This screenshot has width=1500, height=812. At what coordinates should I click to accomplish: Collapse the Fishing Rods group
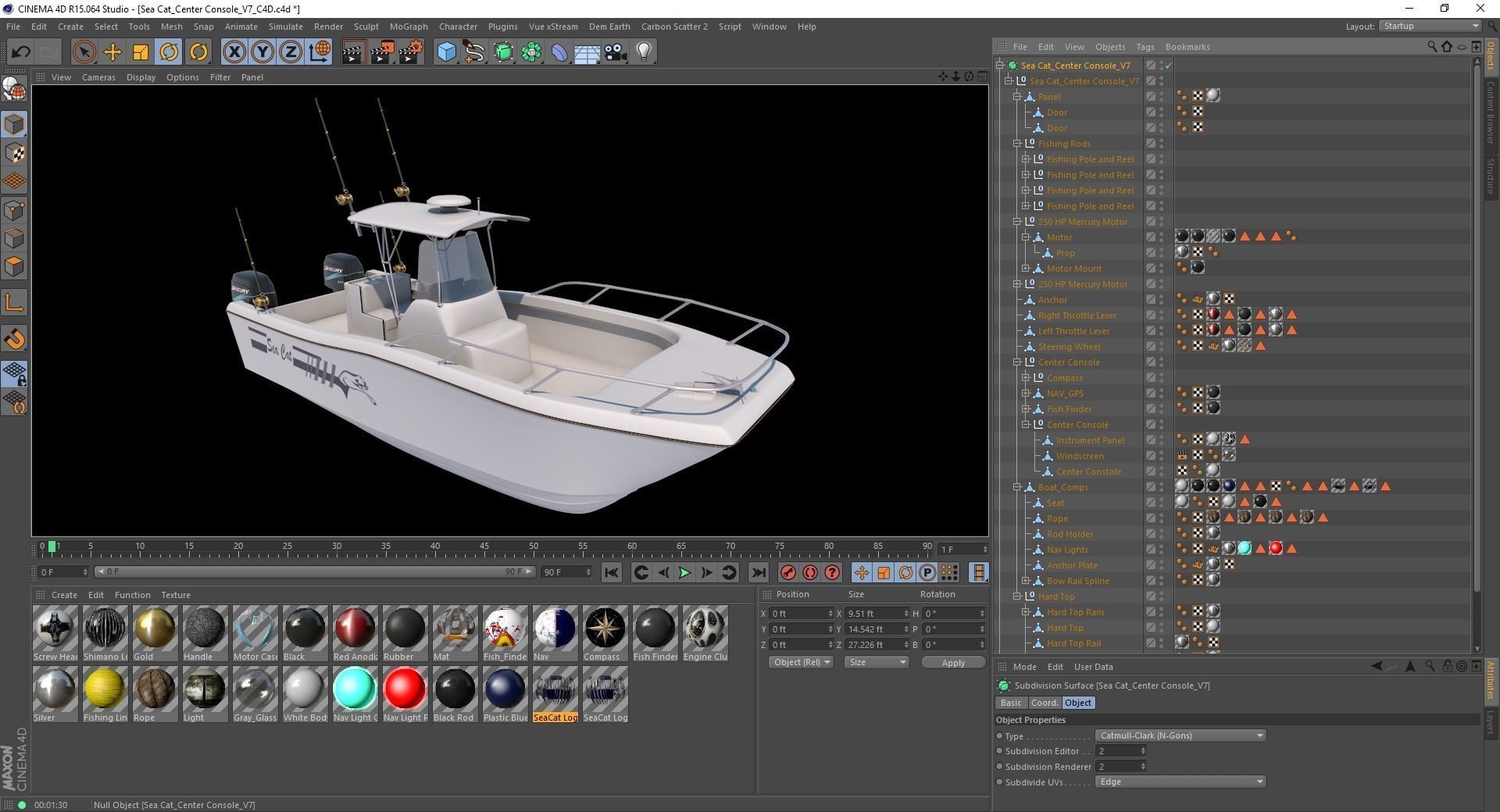[x=1017, y=144]
